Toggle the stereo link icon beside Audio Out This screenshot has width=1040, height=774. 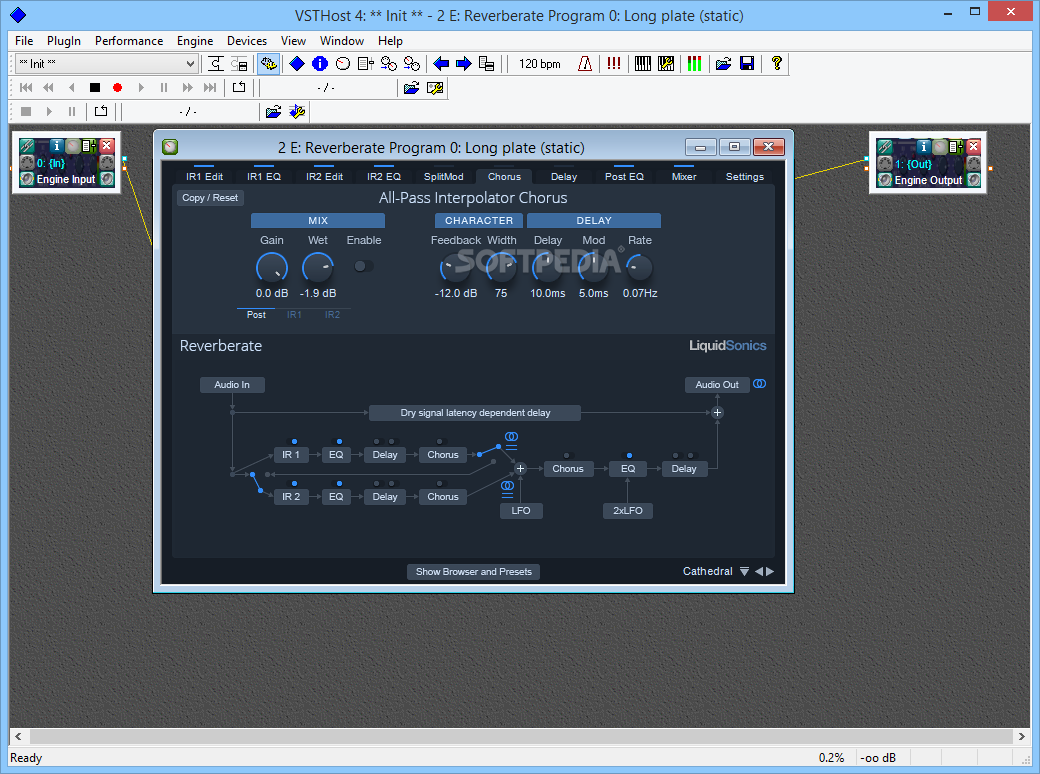coord(759,384)
